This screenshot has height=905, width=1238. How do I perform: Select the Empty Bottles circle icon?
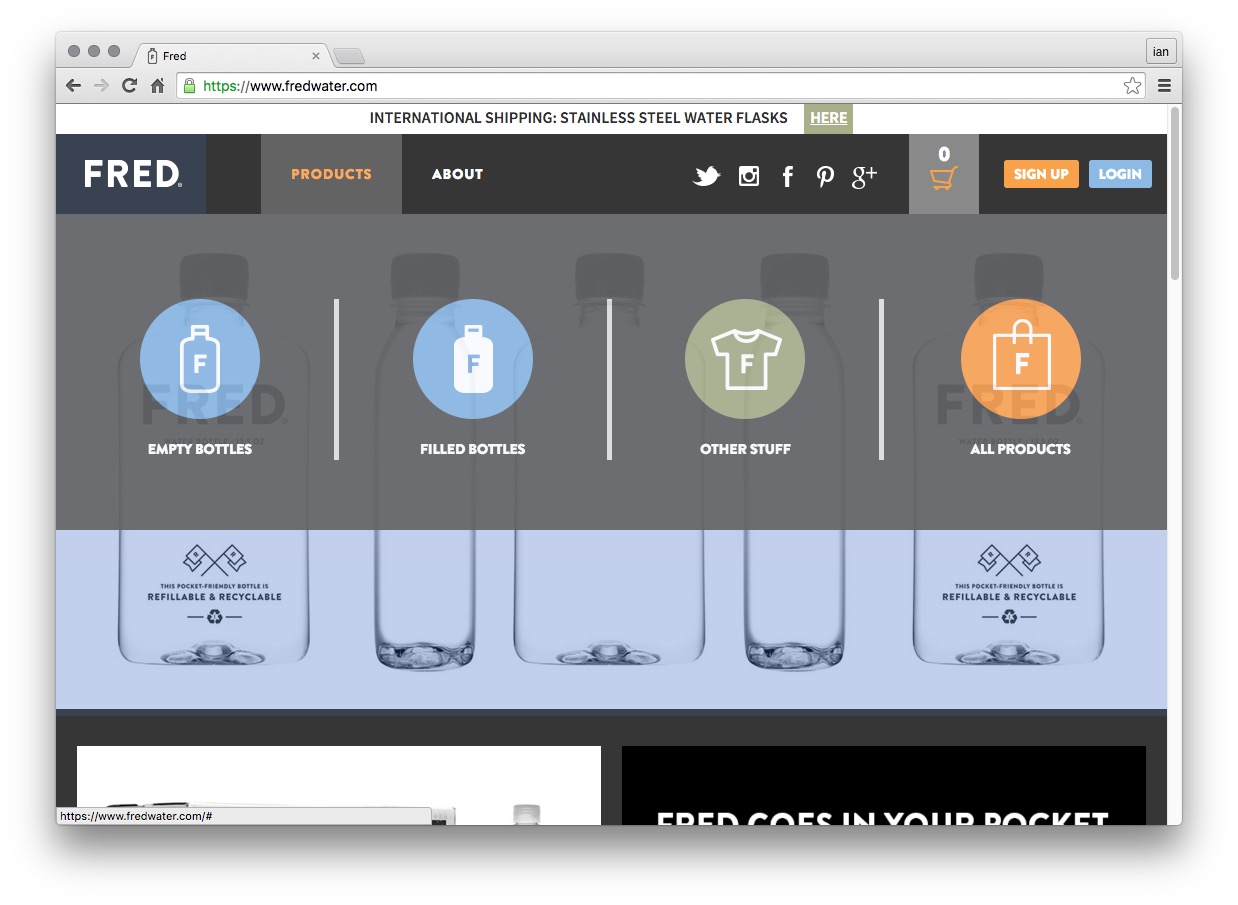(200, 359)
